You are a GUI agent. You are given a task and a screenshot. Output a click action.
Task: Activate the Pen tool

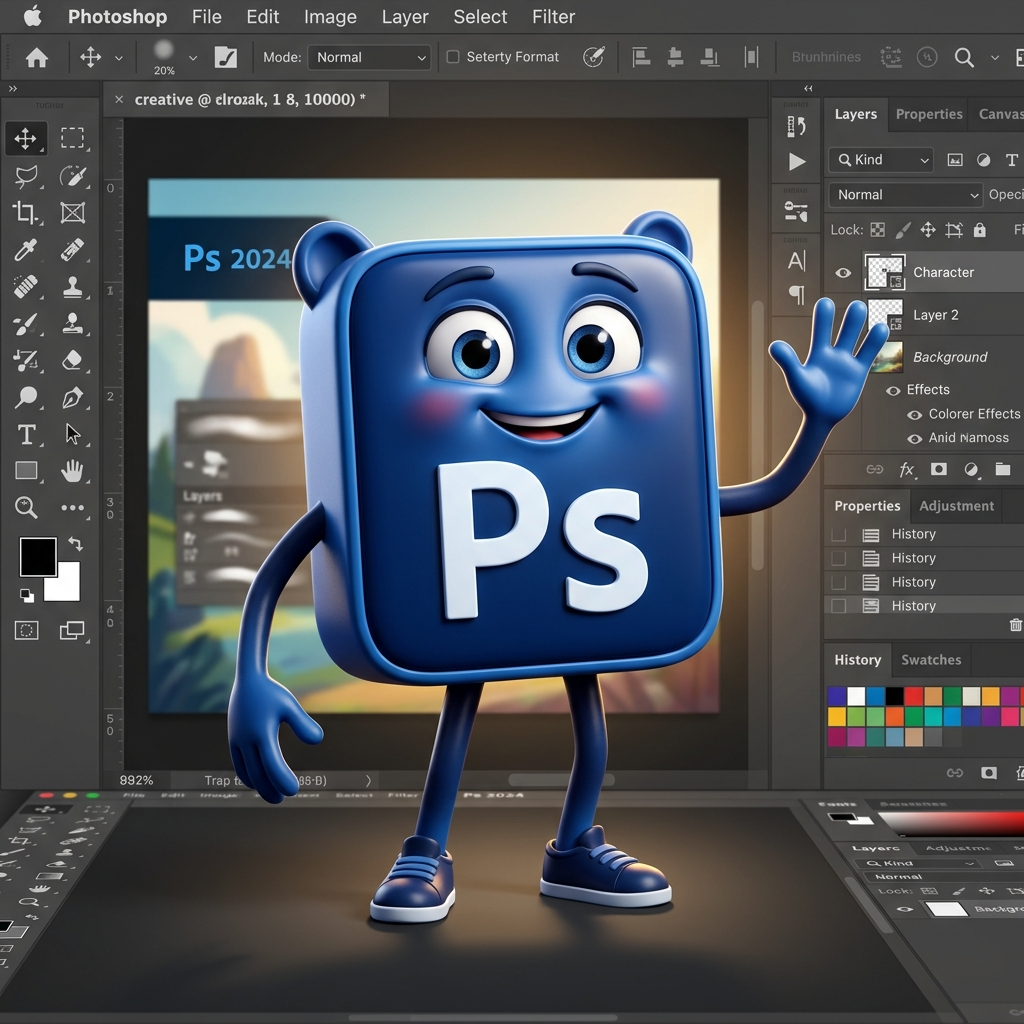coord(72,397)
